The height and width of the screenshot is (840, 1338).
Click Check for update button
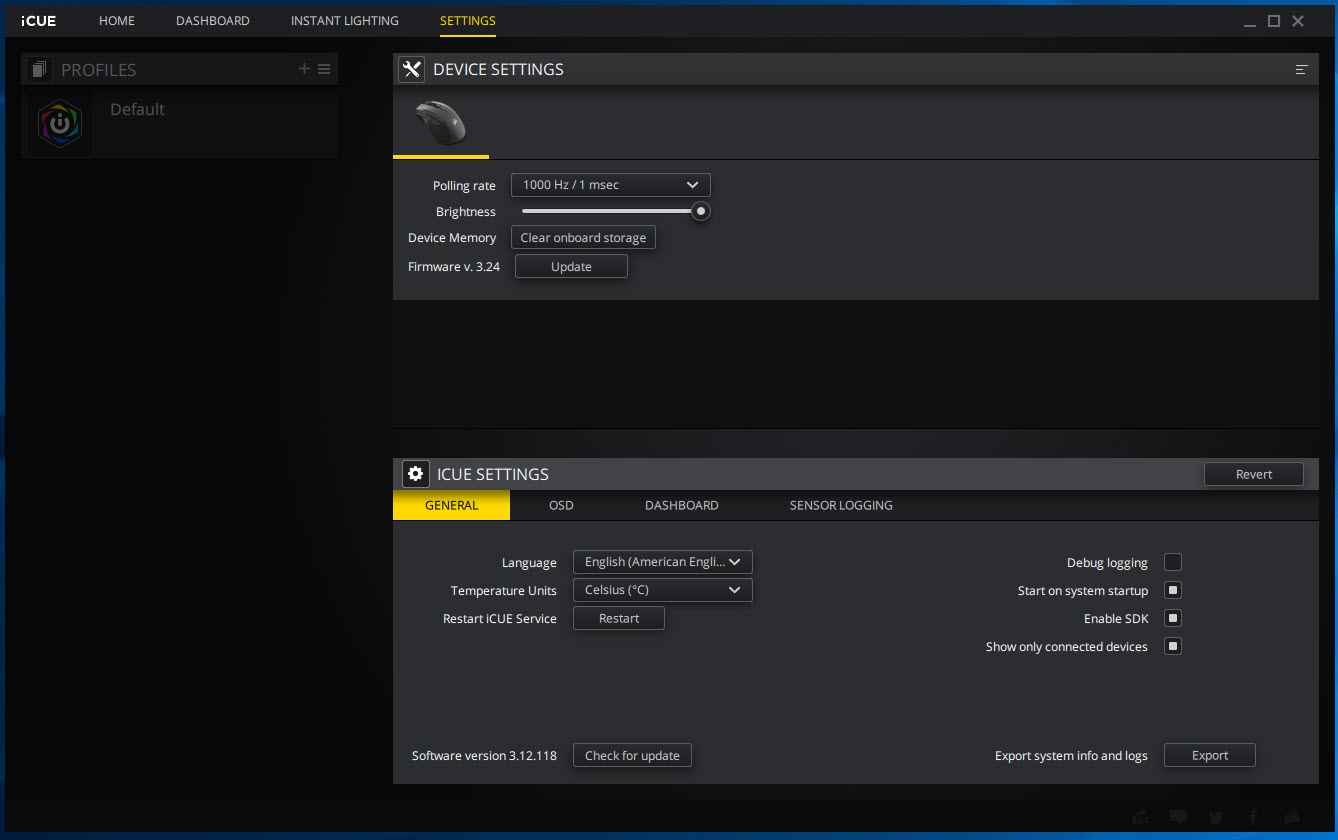(632, 755)
